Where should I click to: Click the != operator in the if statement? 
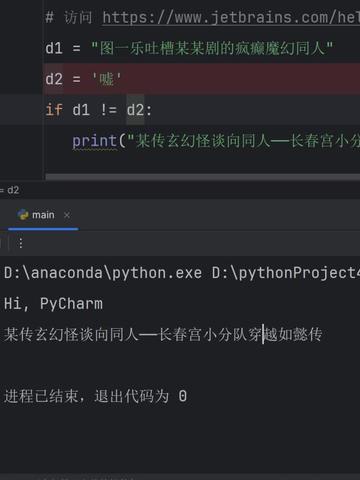pos(108,110)
